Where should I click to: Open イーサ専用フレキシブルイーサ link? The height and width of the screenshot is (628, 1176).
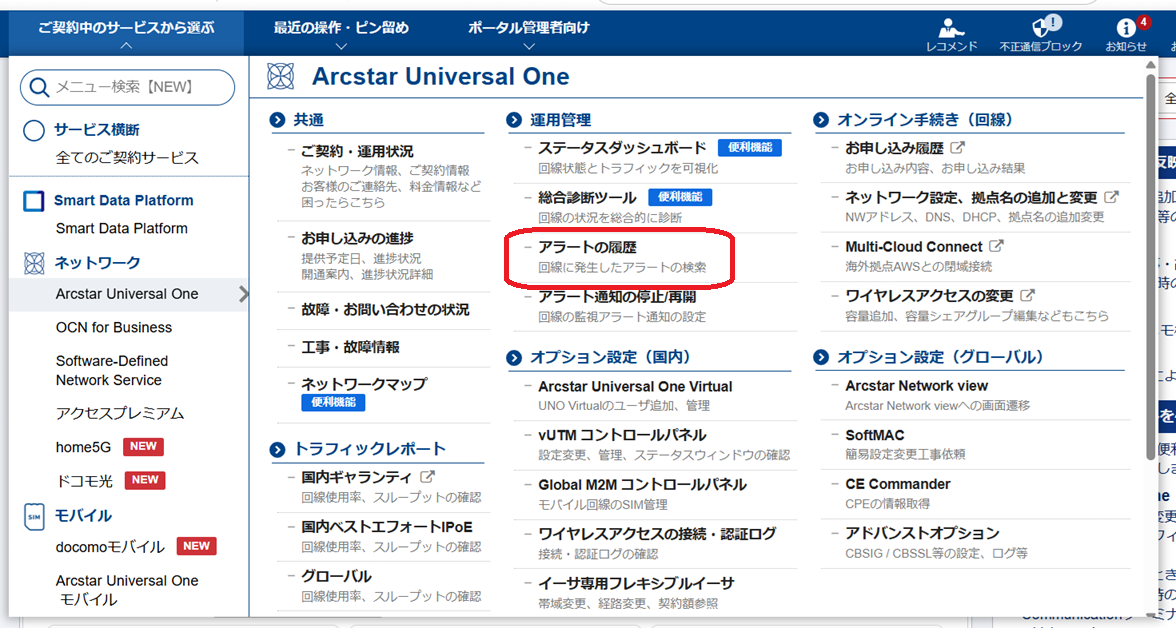pyautogui.click(x=636, y=584)
